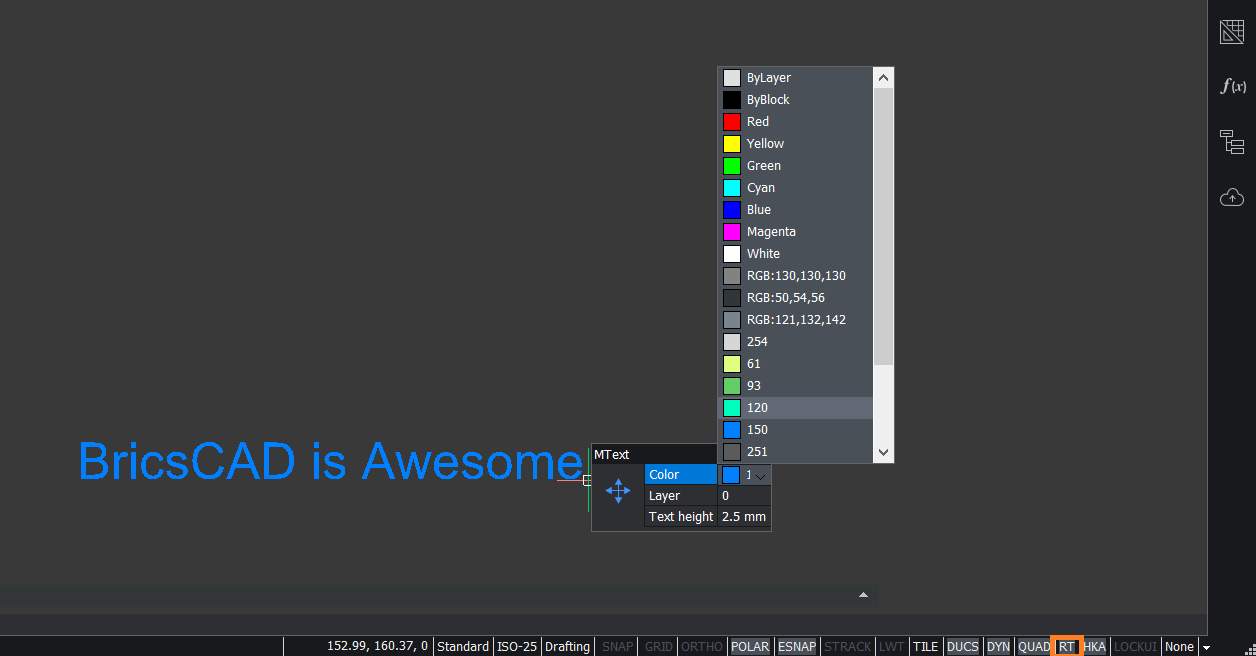The image size is (1256, 656).
Task: Toggle RT in the status bar
Action: coord(1067,647)
